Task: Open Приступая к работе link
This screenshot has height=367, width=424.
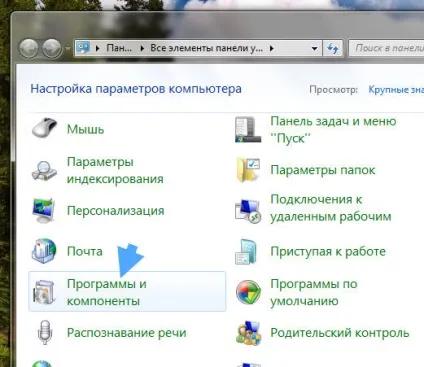Action: point(328,252)
